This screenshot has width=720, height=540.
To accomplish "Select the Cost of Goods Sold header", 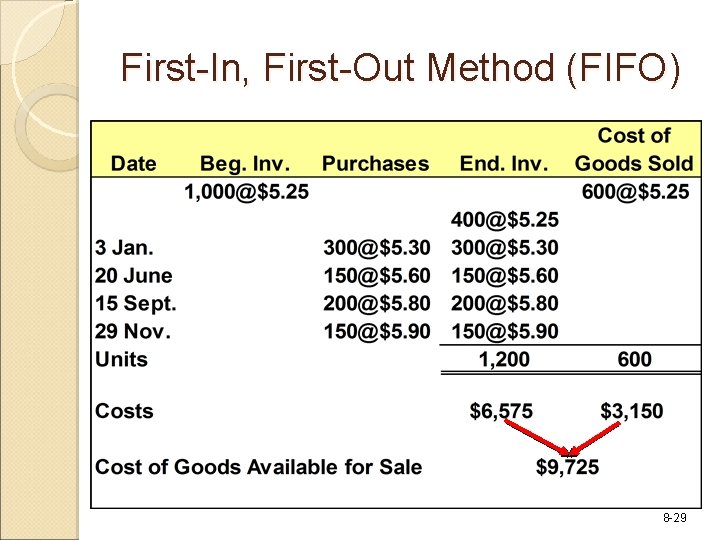I will coord(634,150).
